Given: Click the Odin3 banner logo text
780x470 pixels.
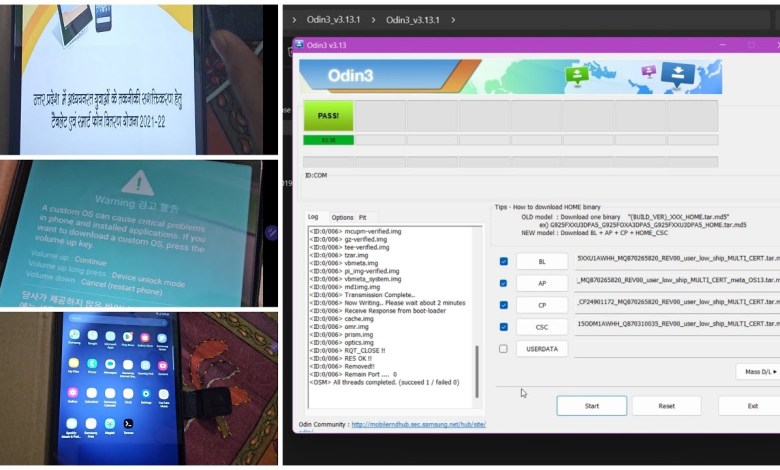Looking at the screenshot, I should pos(350,76).
